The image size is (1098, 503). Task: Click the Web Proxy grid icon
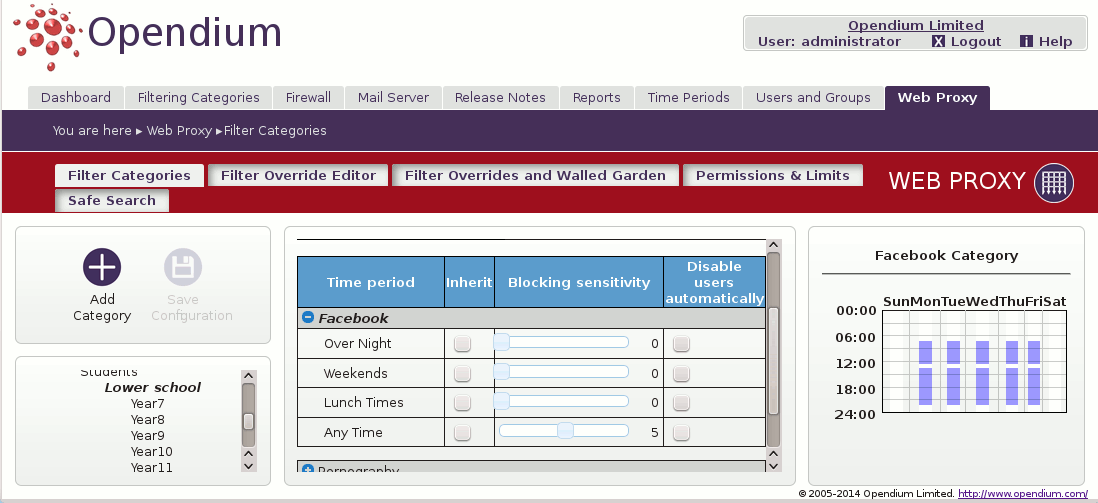click(1053, 183)
